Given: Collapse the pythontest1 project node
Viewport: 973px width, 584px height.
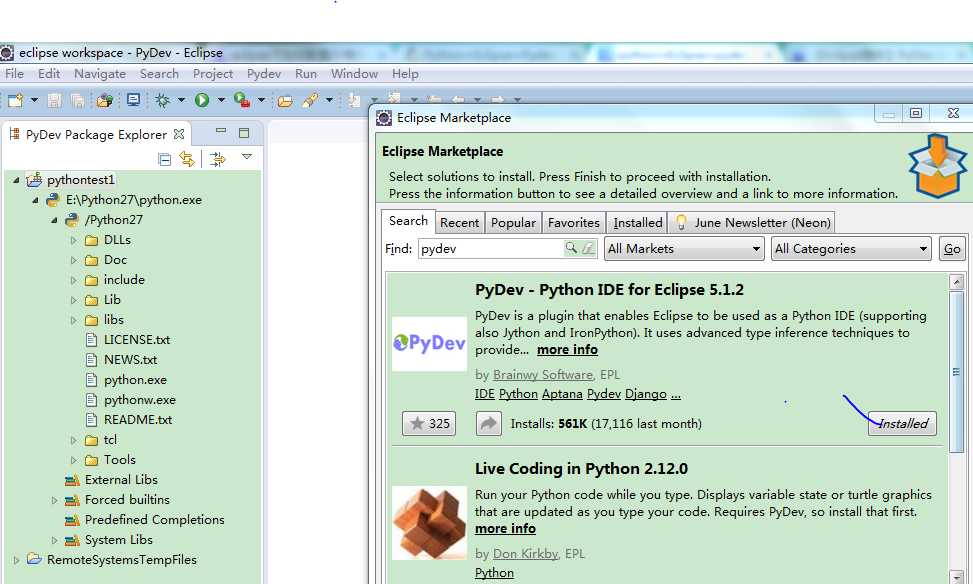Looking at the screenshot, I should [17, 180].
